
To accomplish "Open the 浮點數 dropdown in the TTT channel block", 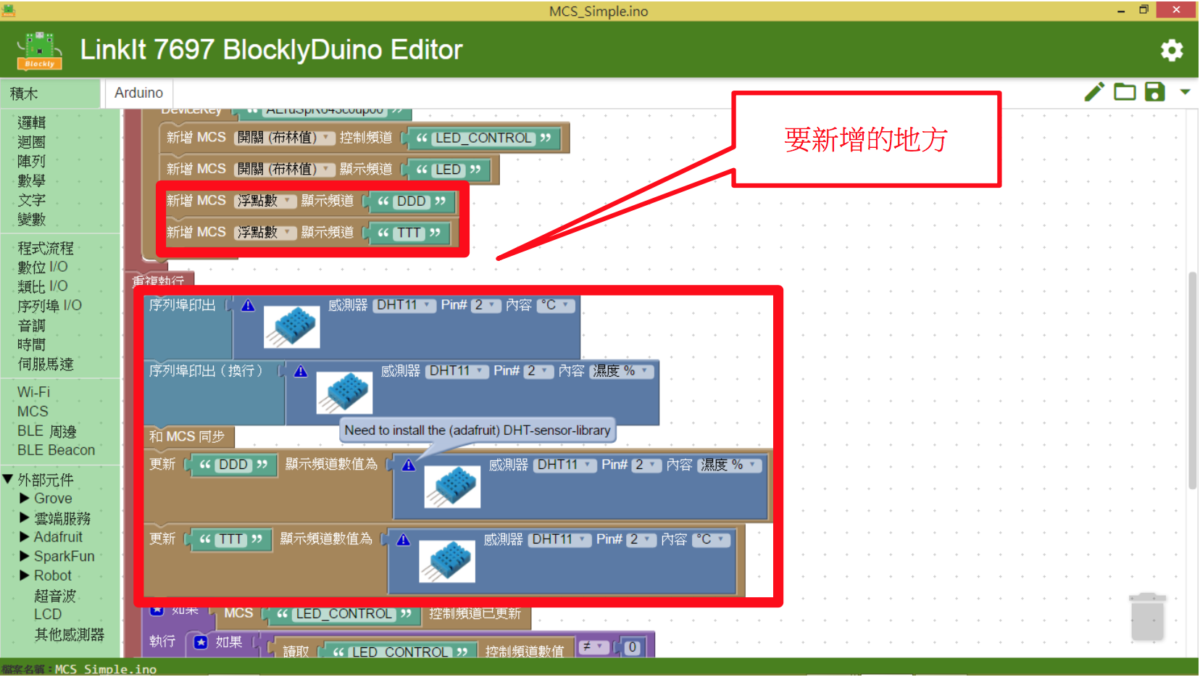I will (x=265, y=233).
